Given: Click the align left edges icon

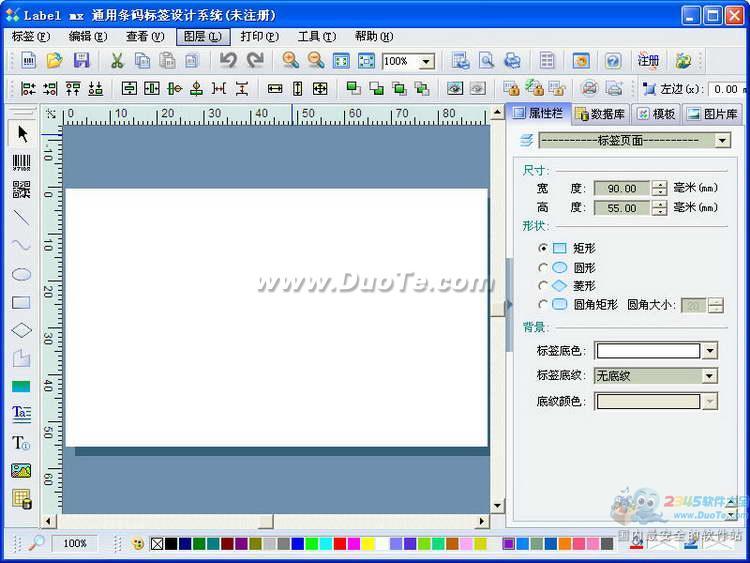Looking at the screenshot, I should tap(28, 88).
